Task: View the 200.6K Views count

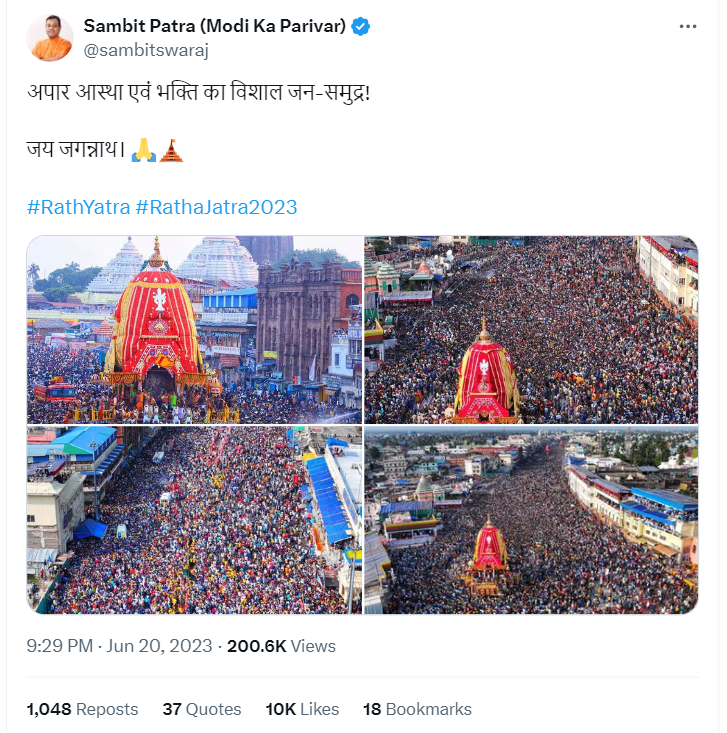Action: point(281,646)
